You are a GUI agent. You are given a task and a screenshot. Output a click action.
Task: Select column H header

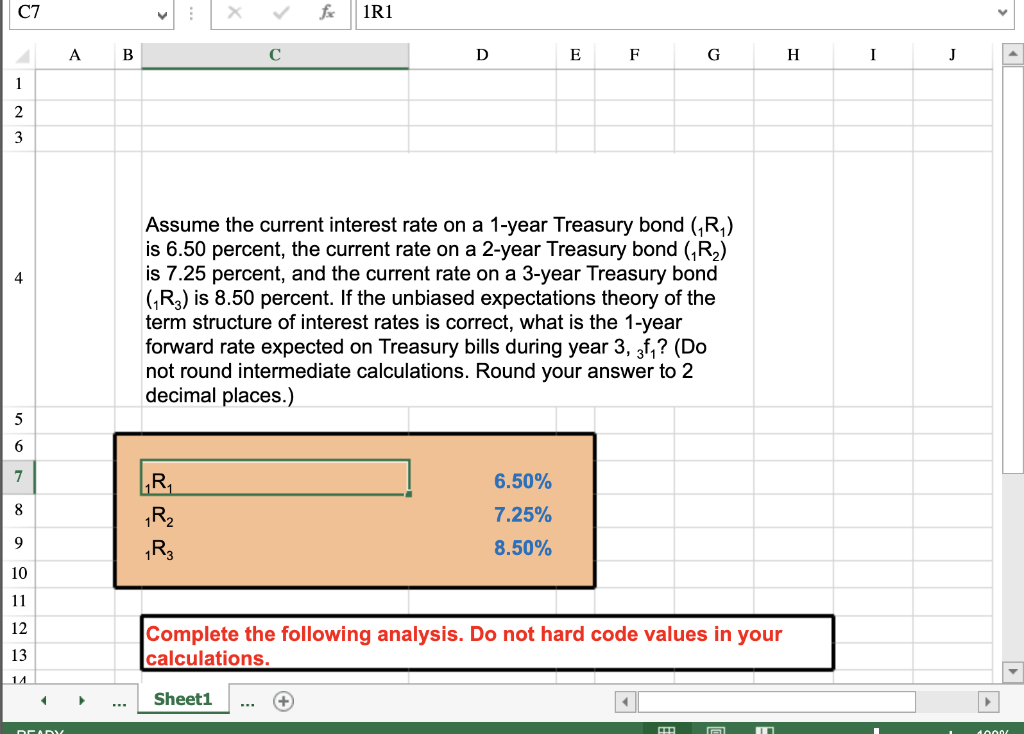(793, 56)
